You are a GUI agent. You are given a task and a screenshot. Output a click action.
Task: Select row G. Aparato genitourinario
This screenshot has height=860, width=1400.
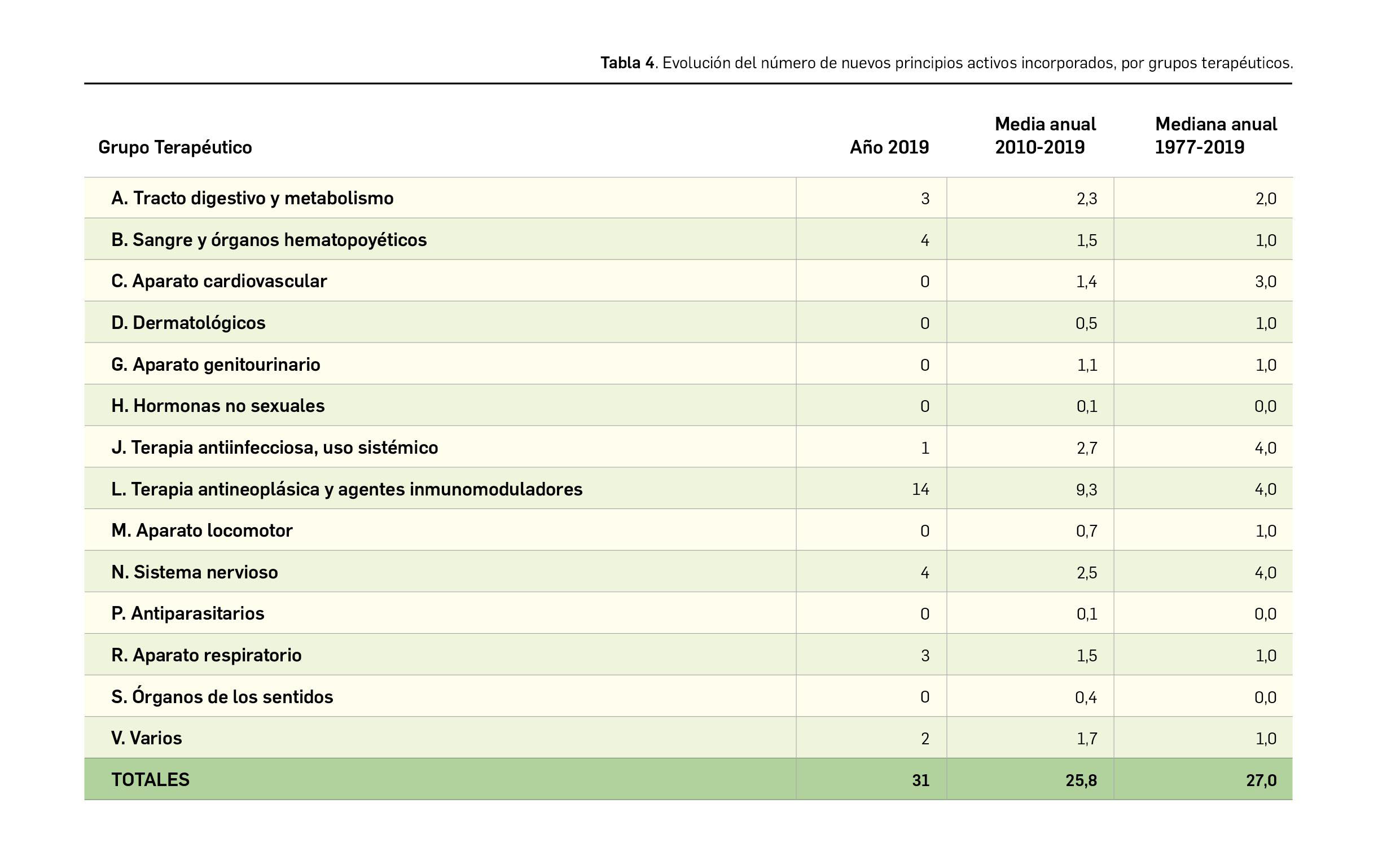pos(216,364)
